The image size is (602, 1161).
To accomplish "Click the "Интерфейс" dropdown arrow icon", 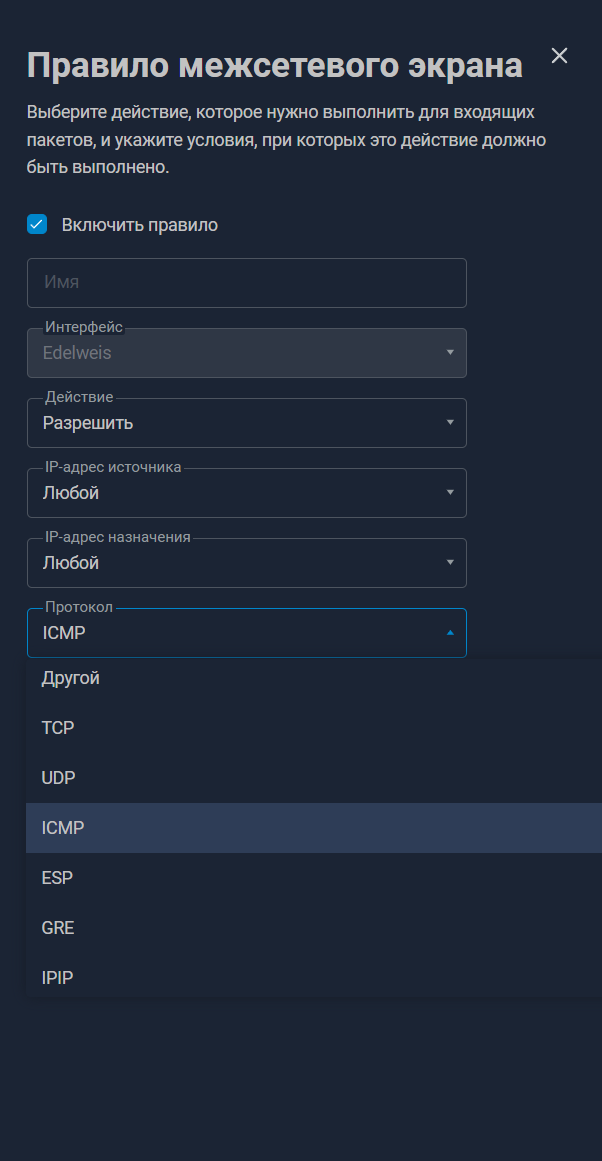I will point(450,353).
